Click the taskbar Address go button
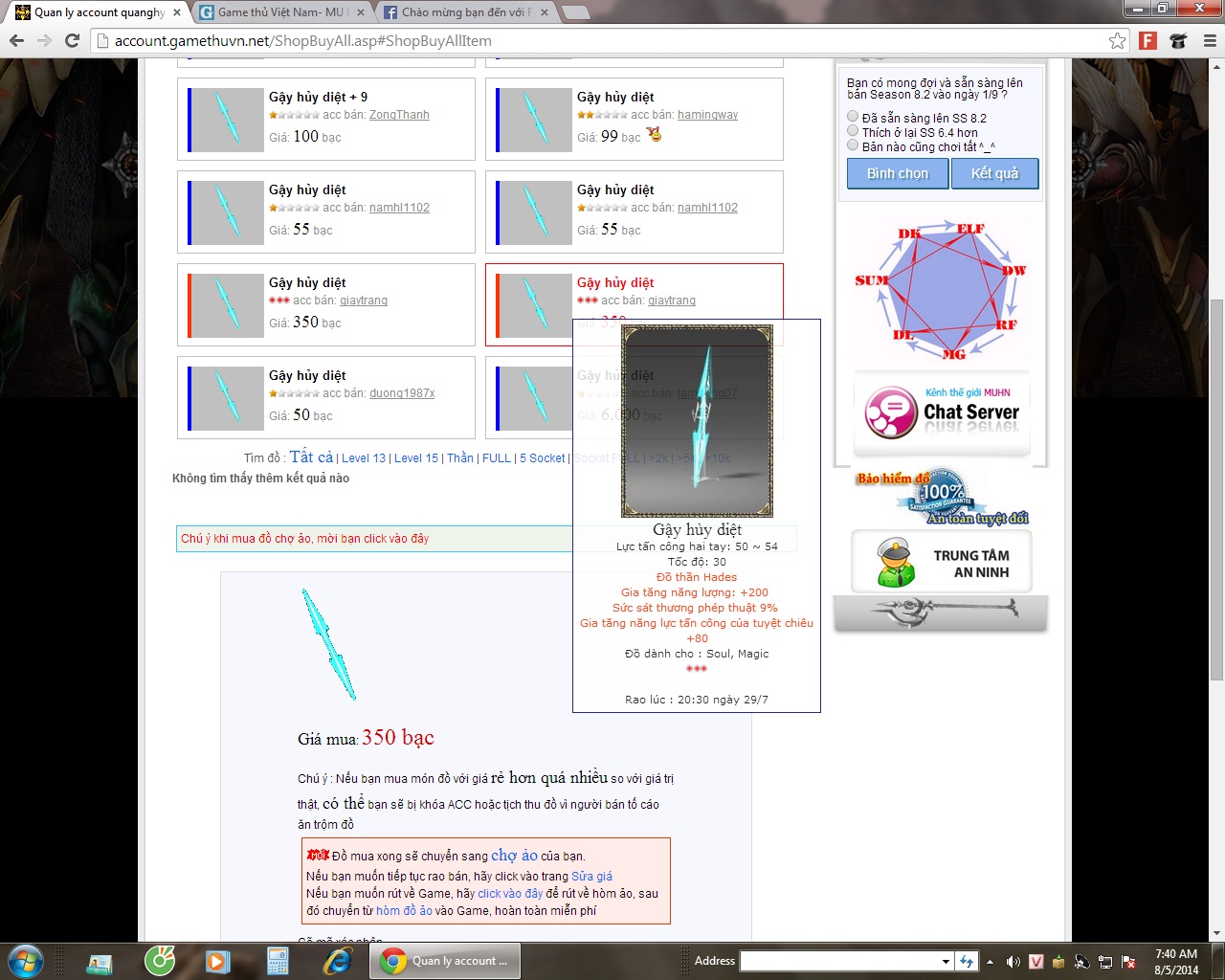The height and width of the screenshot is (980, 1225). coord(967,961)
